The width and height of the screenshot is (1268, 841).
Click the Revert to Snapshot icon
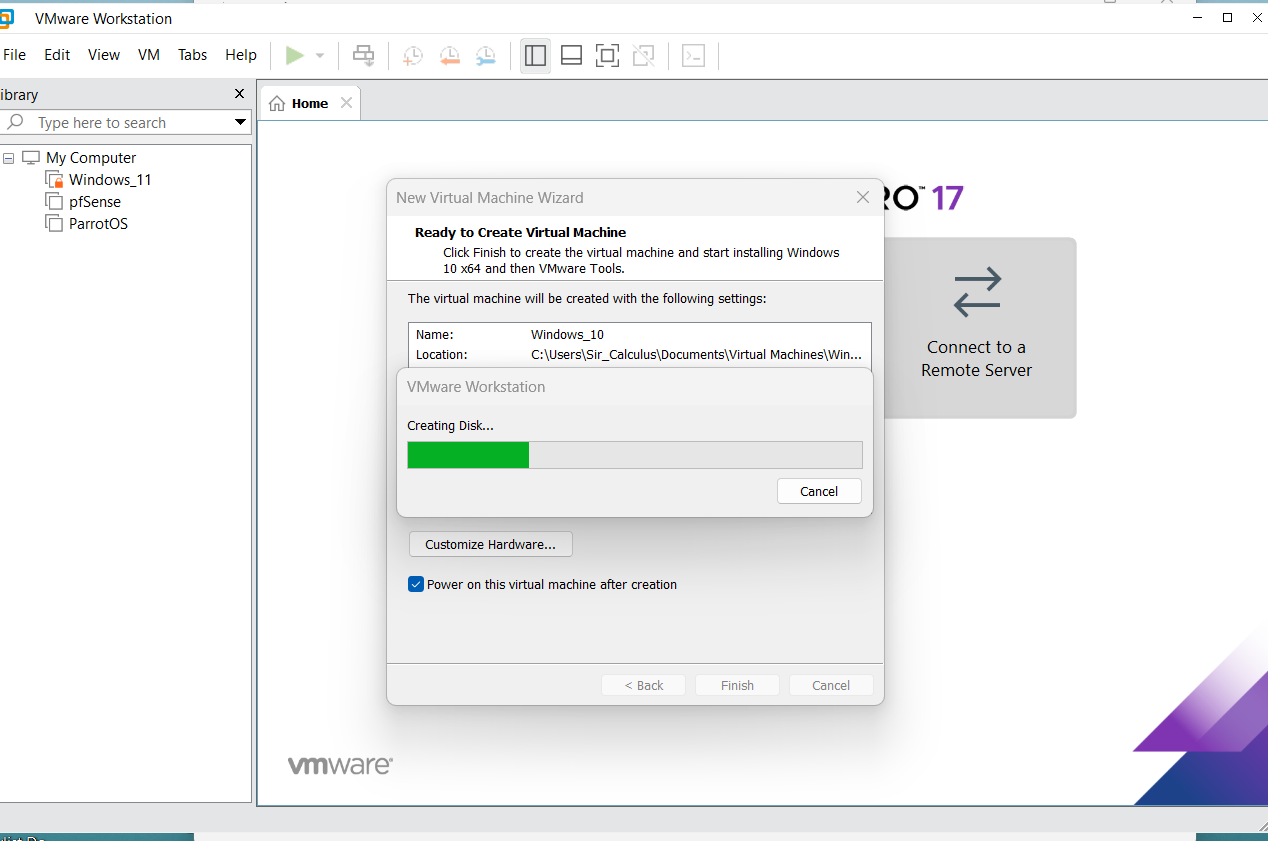(x=449, y=56)
